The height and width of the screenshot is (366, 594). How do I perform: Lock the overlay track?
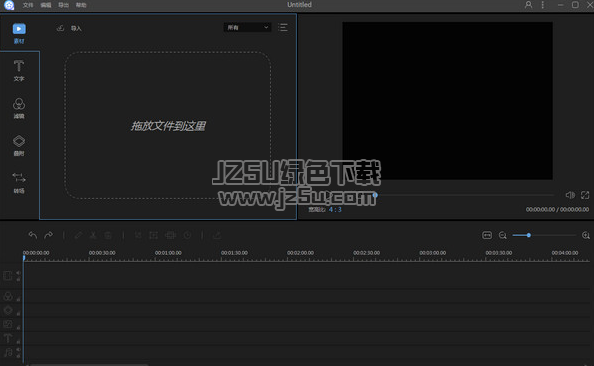18,313
